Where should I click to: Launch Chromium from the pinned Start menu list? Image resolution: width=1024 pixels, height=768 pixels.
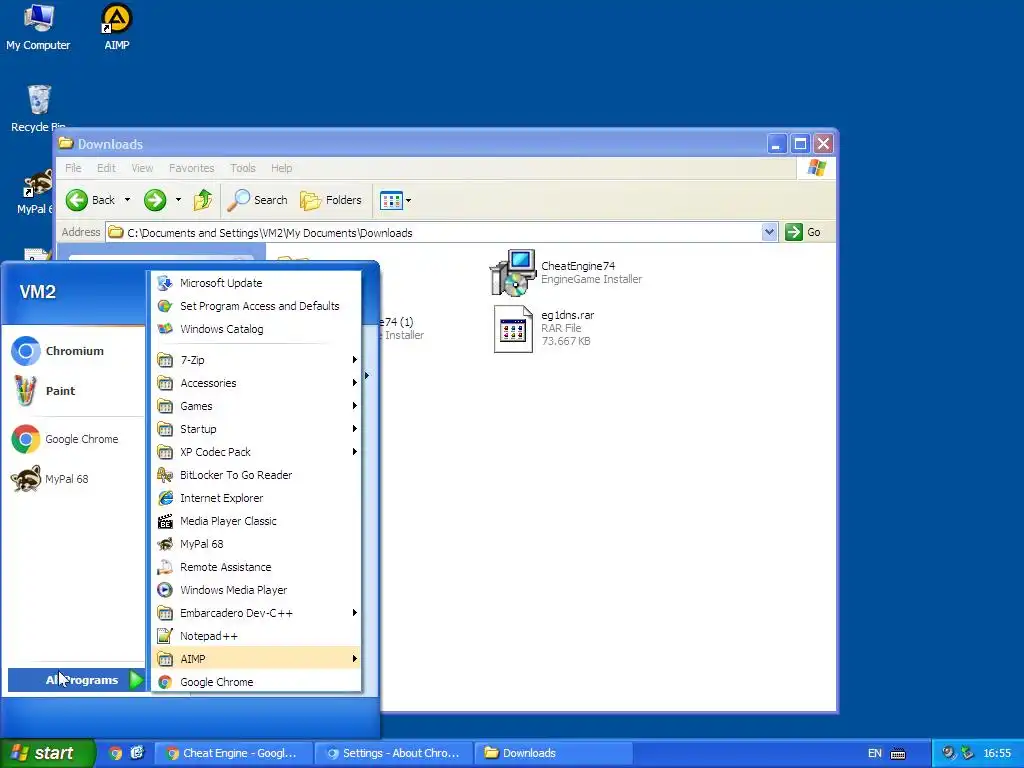[x=74, y=351]
